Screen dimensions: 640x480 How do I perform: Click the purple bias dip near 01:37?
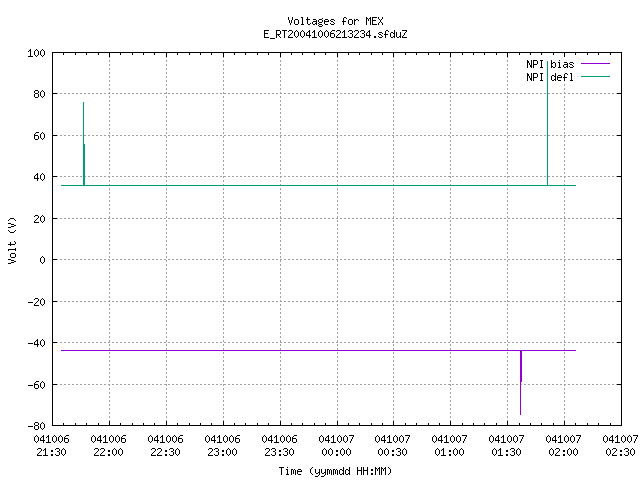coord(521,382)
